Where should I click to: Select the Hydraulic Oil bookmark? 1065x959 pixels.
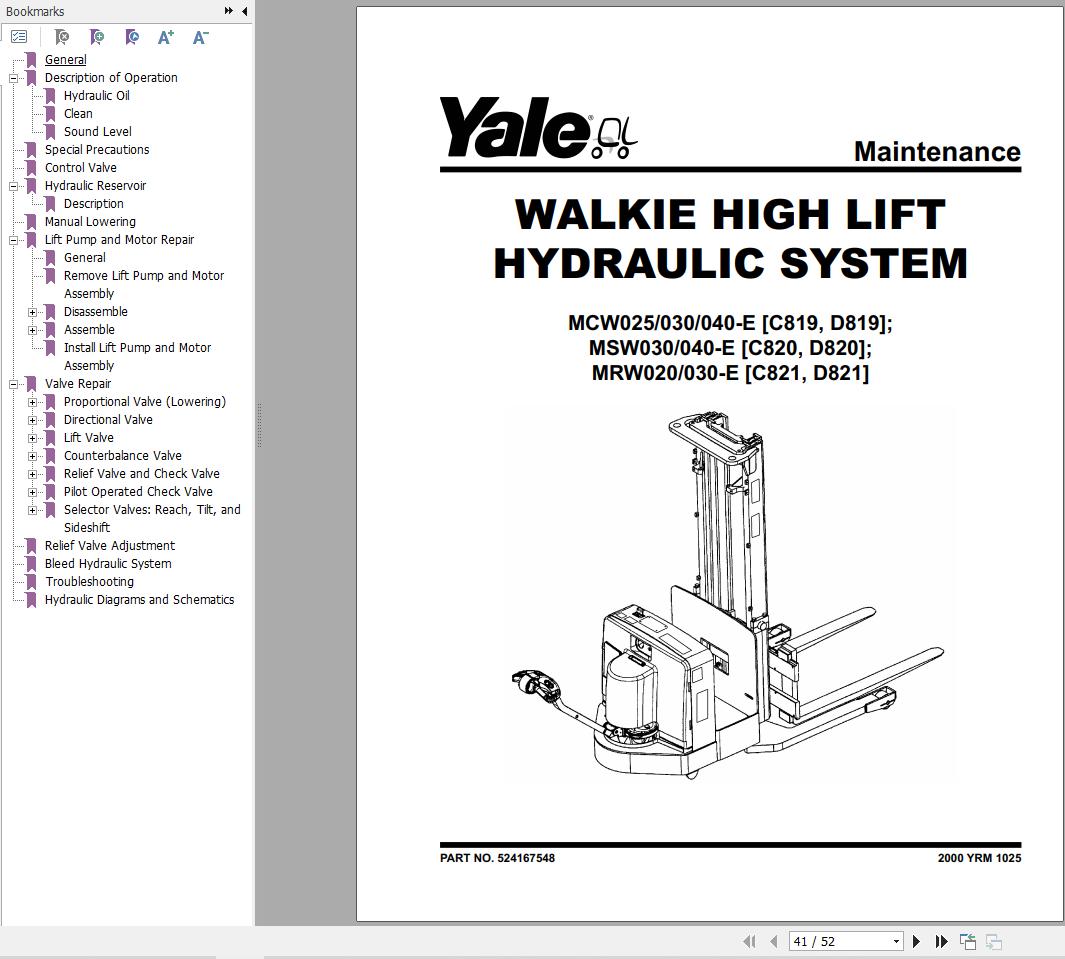click(96, 96)
